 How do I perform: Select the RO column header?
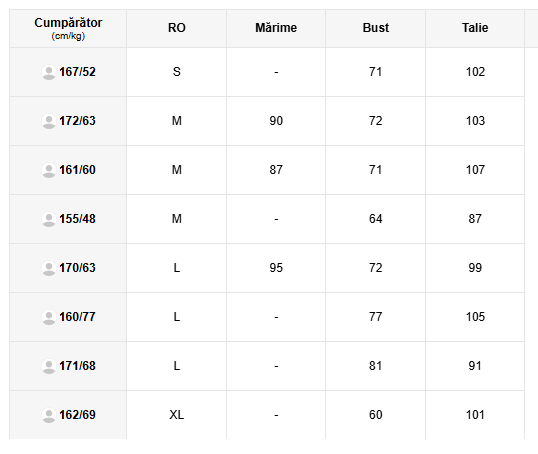(176, 28)
